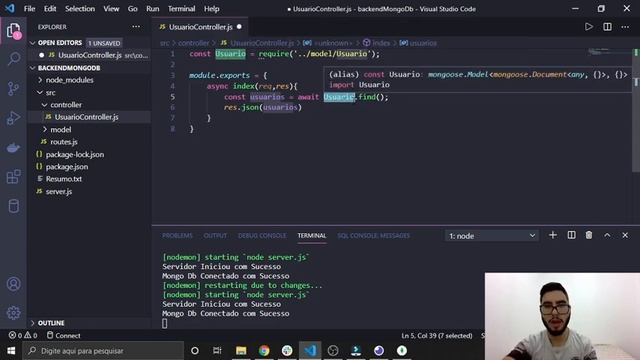Screen dimensions: 640x360
Task: Show errors and warnings count
Action: [x=23, y=336]
